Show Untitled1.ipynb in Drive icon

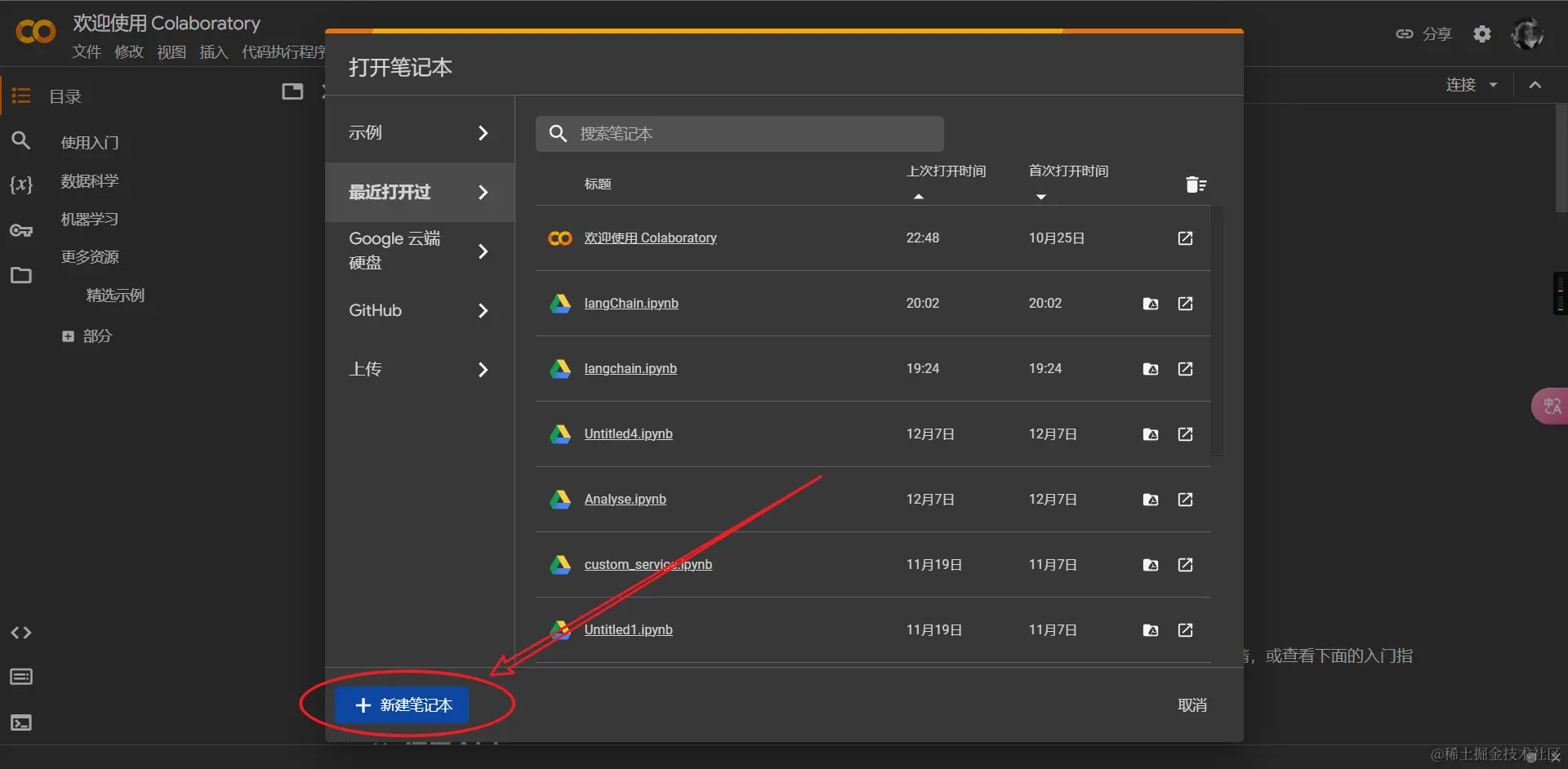coord(1151,630)
